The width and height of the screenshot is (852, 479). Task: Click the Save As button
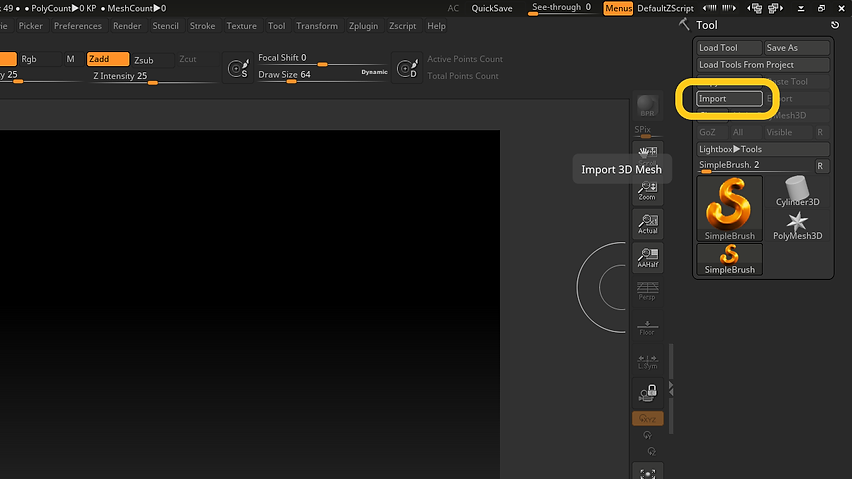pyautogui.click(x=797, y=48)
